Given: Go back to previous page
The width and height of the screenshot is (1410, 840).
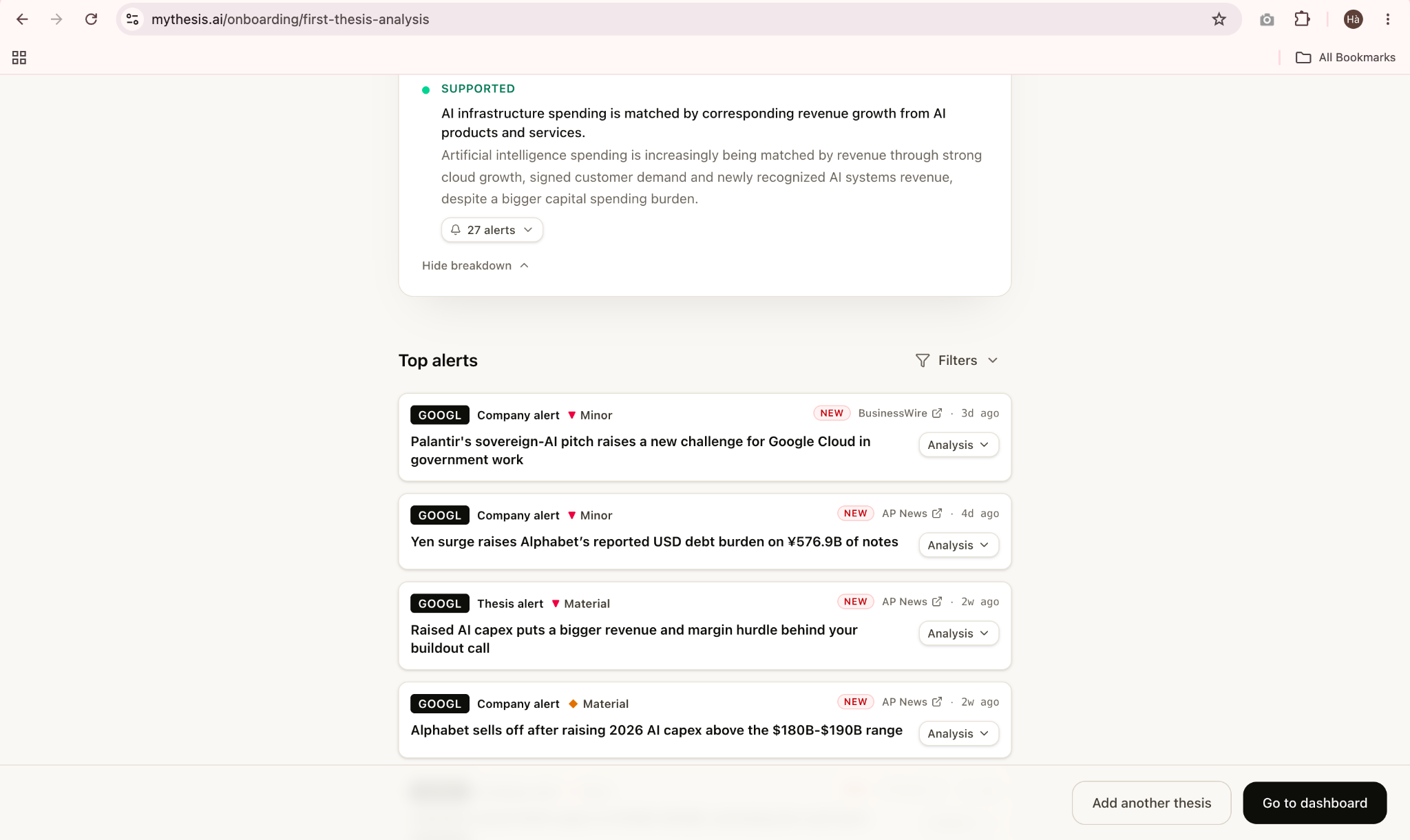Looking at the screenshot, I should [22, 19].
